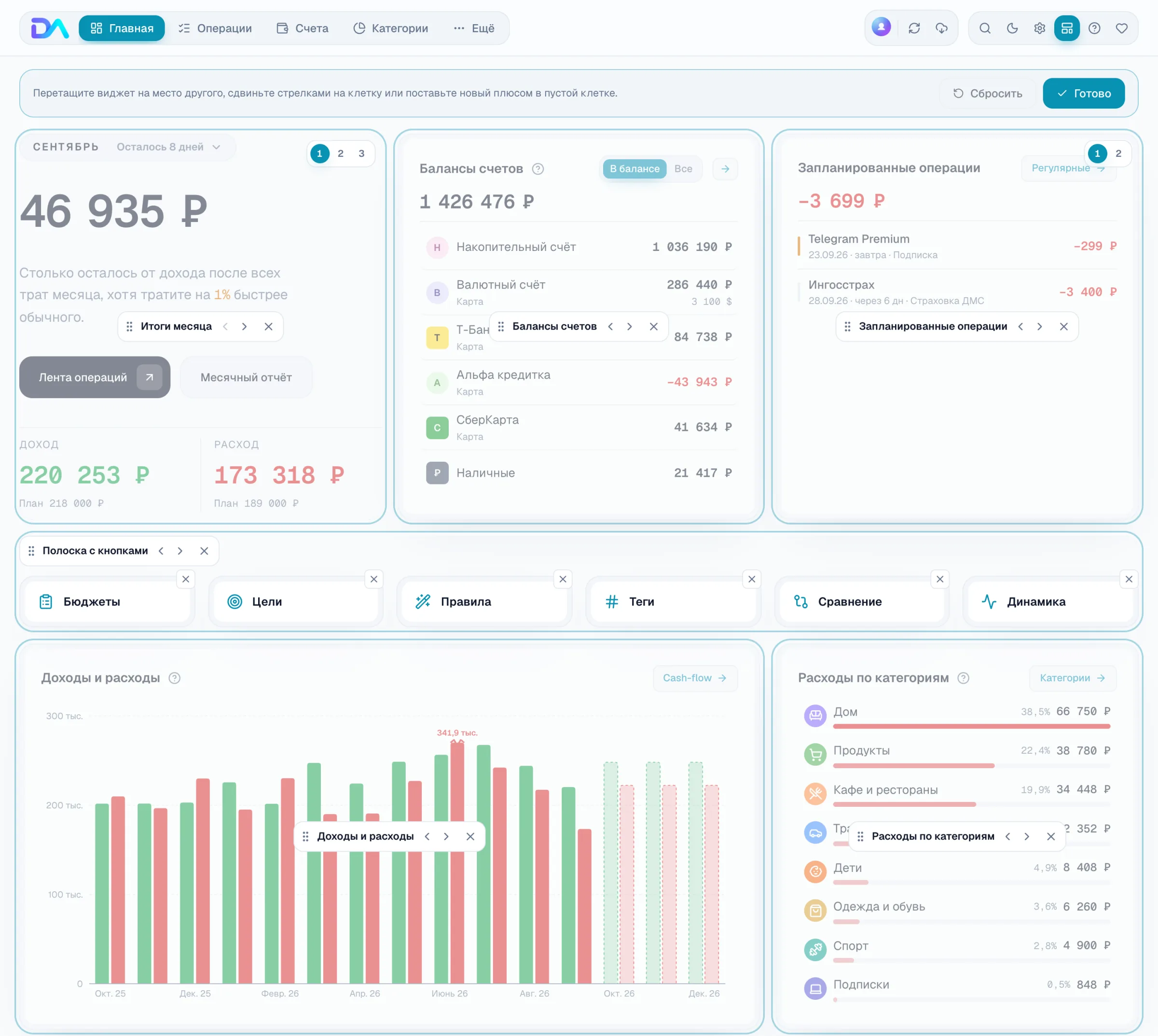Switch planned operations to page 2
Image resolution: width=1158 pixels, height=1036 pixels.
[1118, 153]
